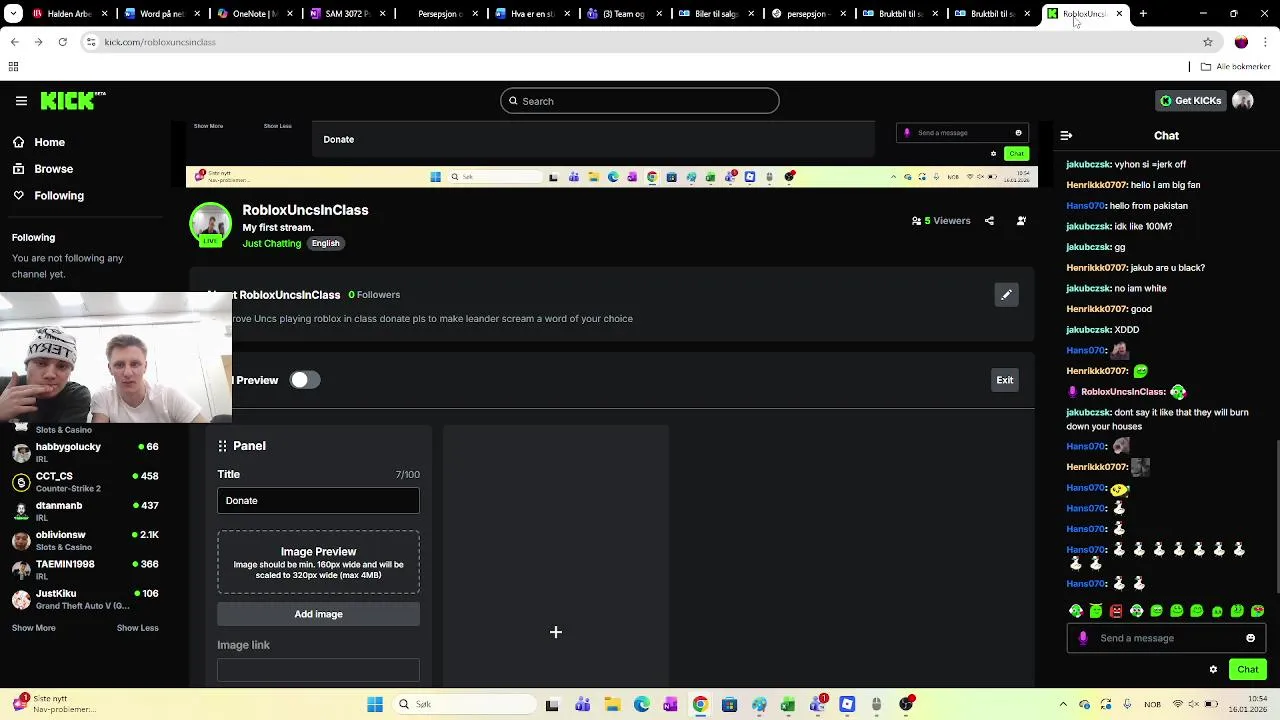Bookmark this page with star icon
Image resolution: width=1280 pixels, height=720 pixels.
click(x=1208, y=42)
